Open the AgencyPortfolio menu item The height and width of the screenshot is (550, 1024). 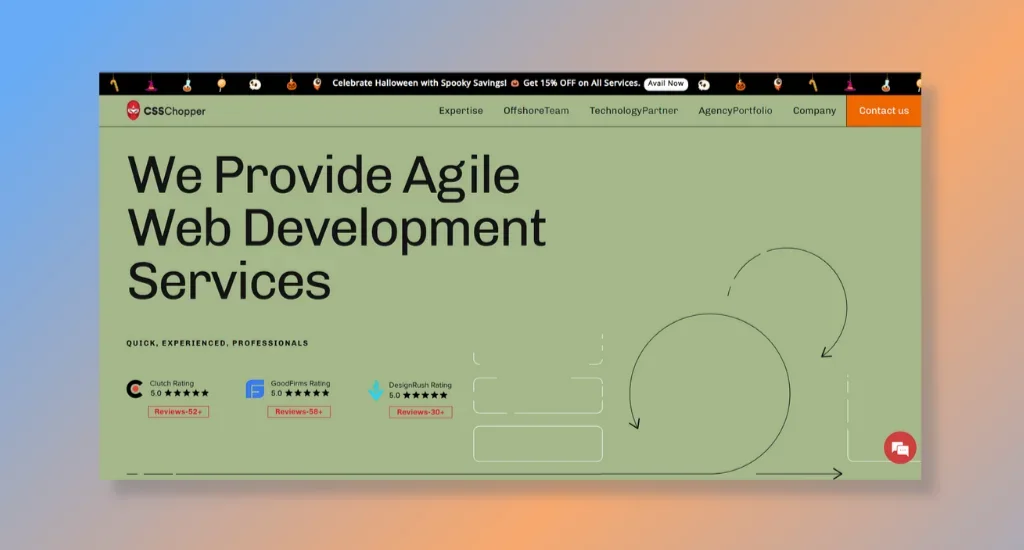tap(735, 111)
